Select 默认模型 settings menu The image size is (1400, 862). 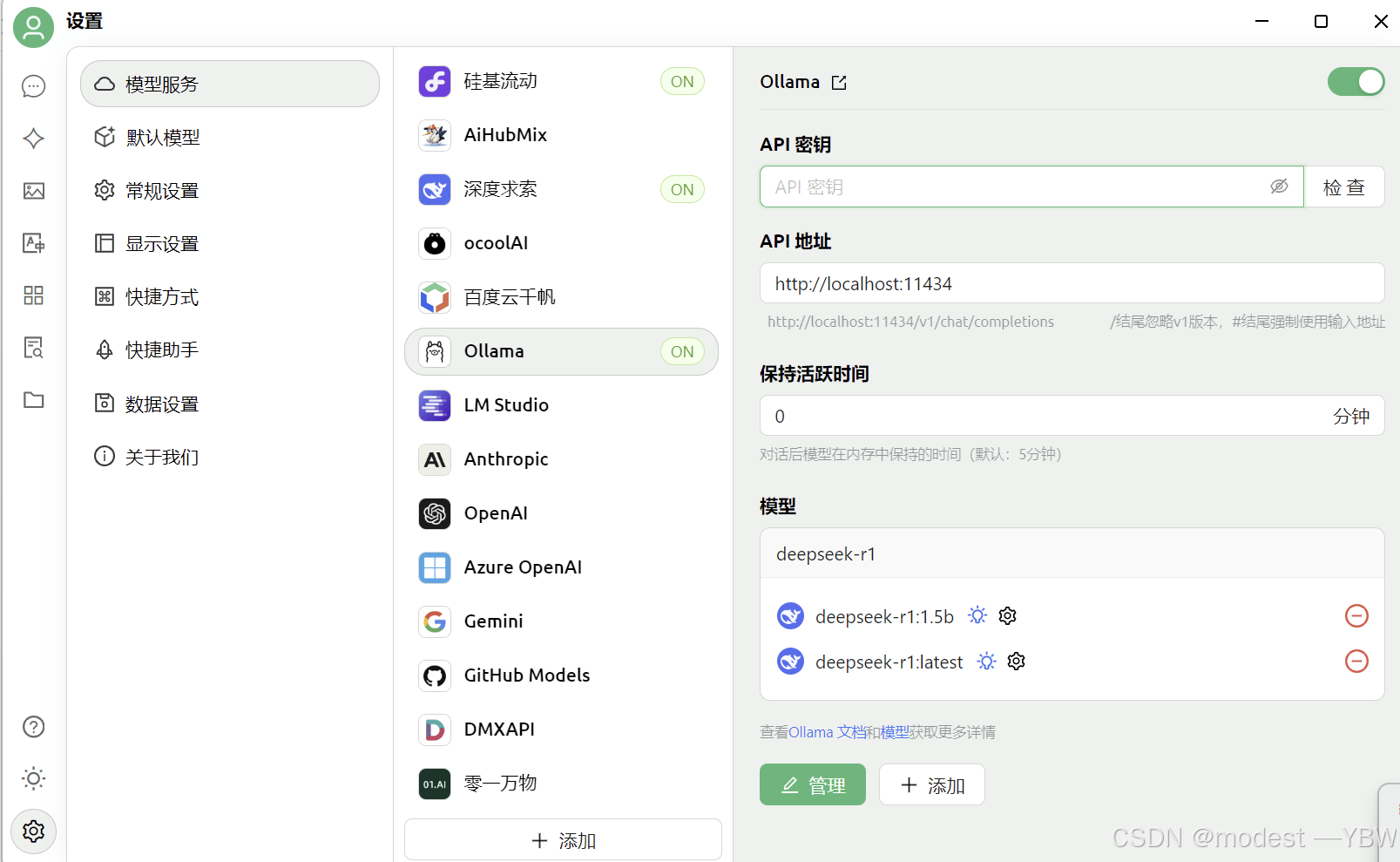pyautogui.click(x=230, y=138)
